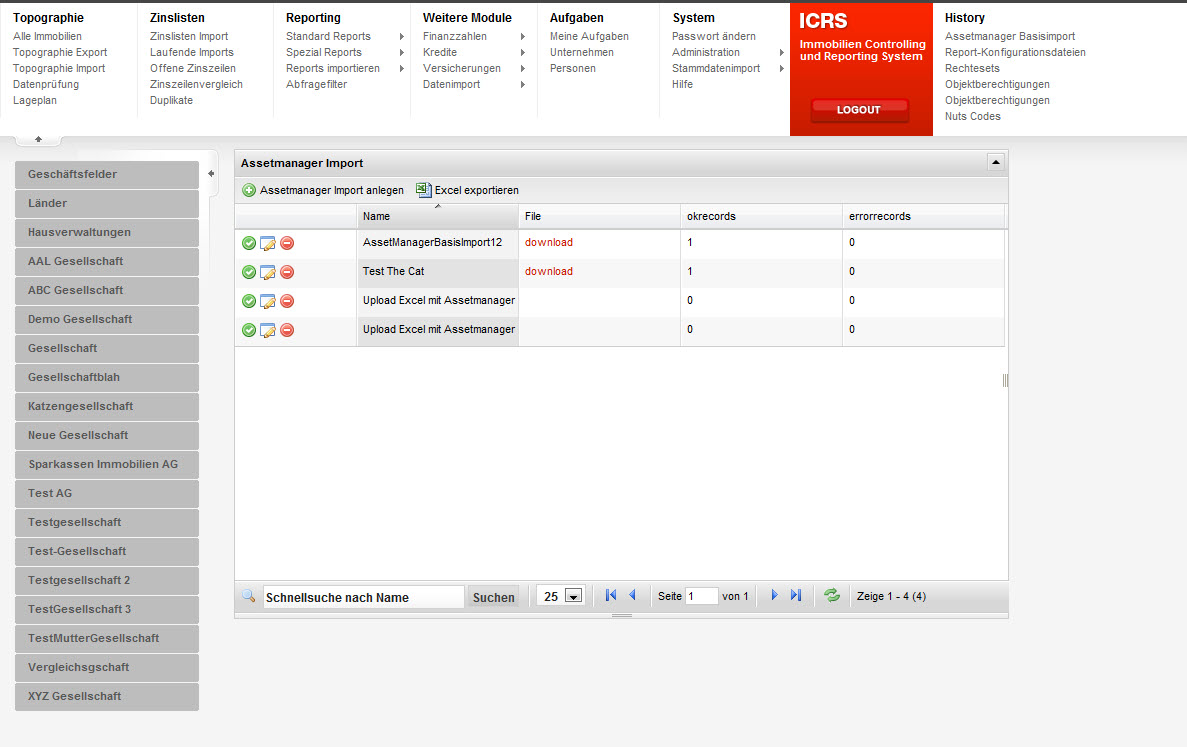Download file for AssetManagerBasisImport12

click(x=549, y=242)
